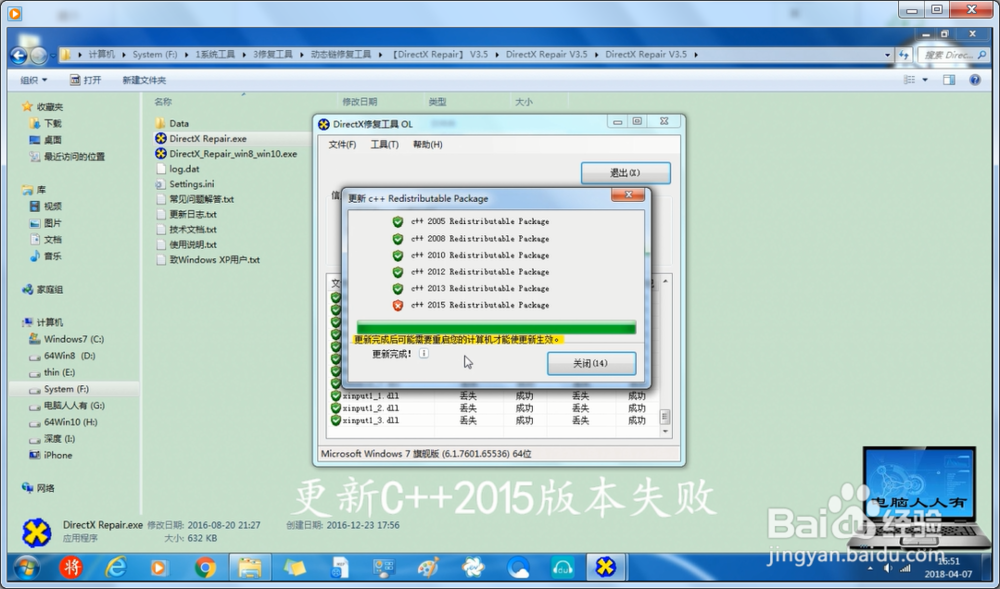Click the Explorer back navigation arrow
This screenshot has height=589, width=1000.
(x=18, y=55)
